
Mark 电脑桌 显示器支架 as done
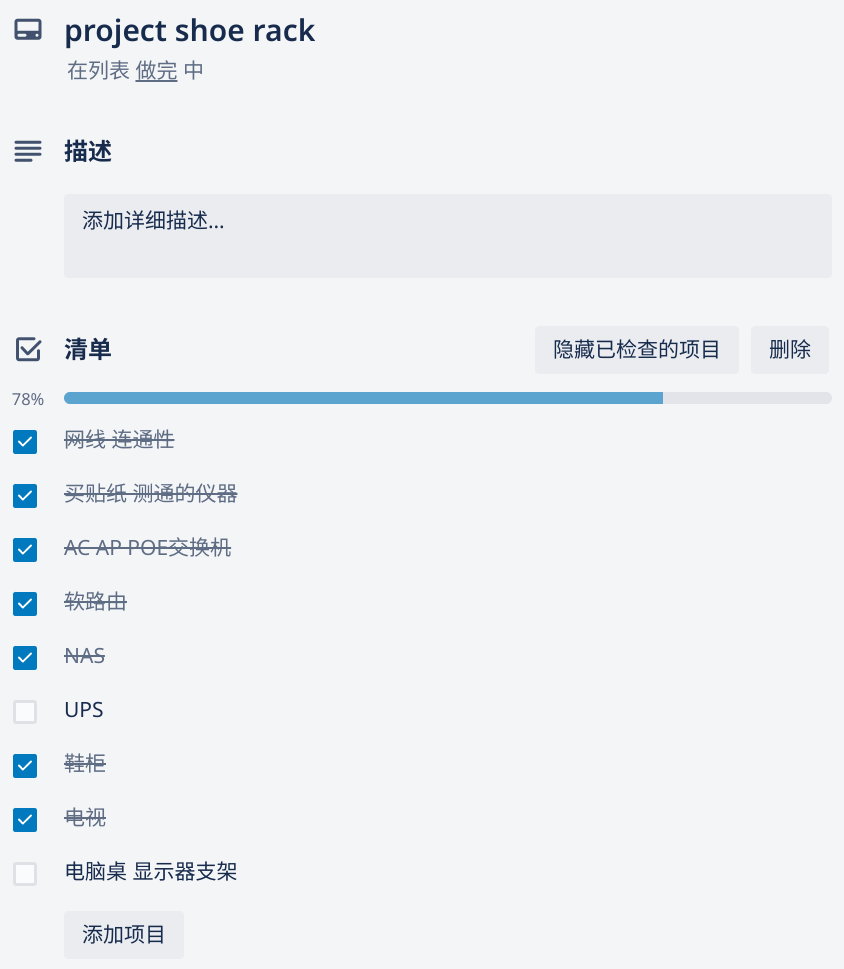25,873
